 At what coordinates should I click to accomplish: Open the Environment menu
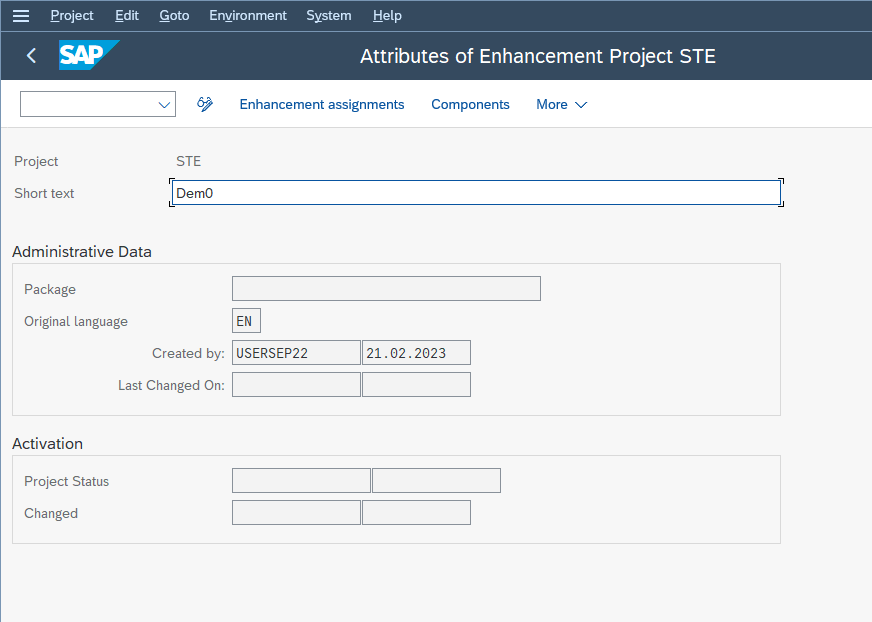(247, 15)
